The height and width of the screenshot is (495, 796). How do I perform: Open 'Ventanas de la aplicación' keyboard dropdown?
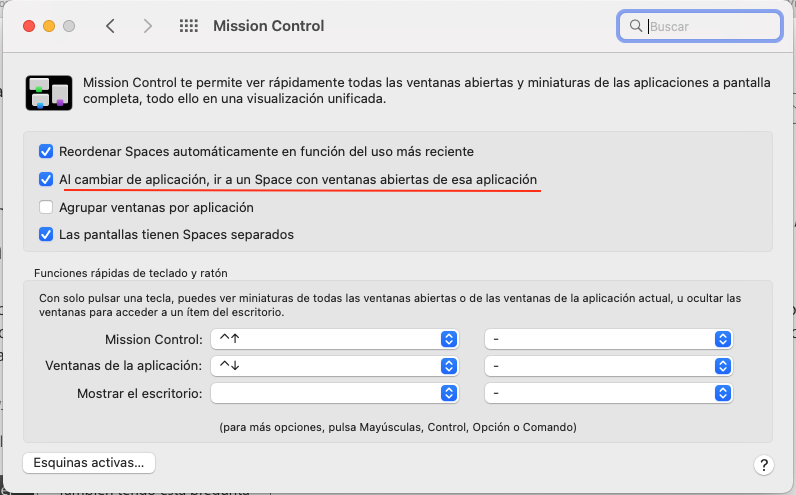(x=335, y=366)
